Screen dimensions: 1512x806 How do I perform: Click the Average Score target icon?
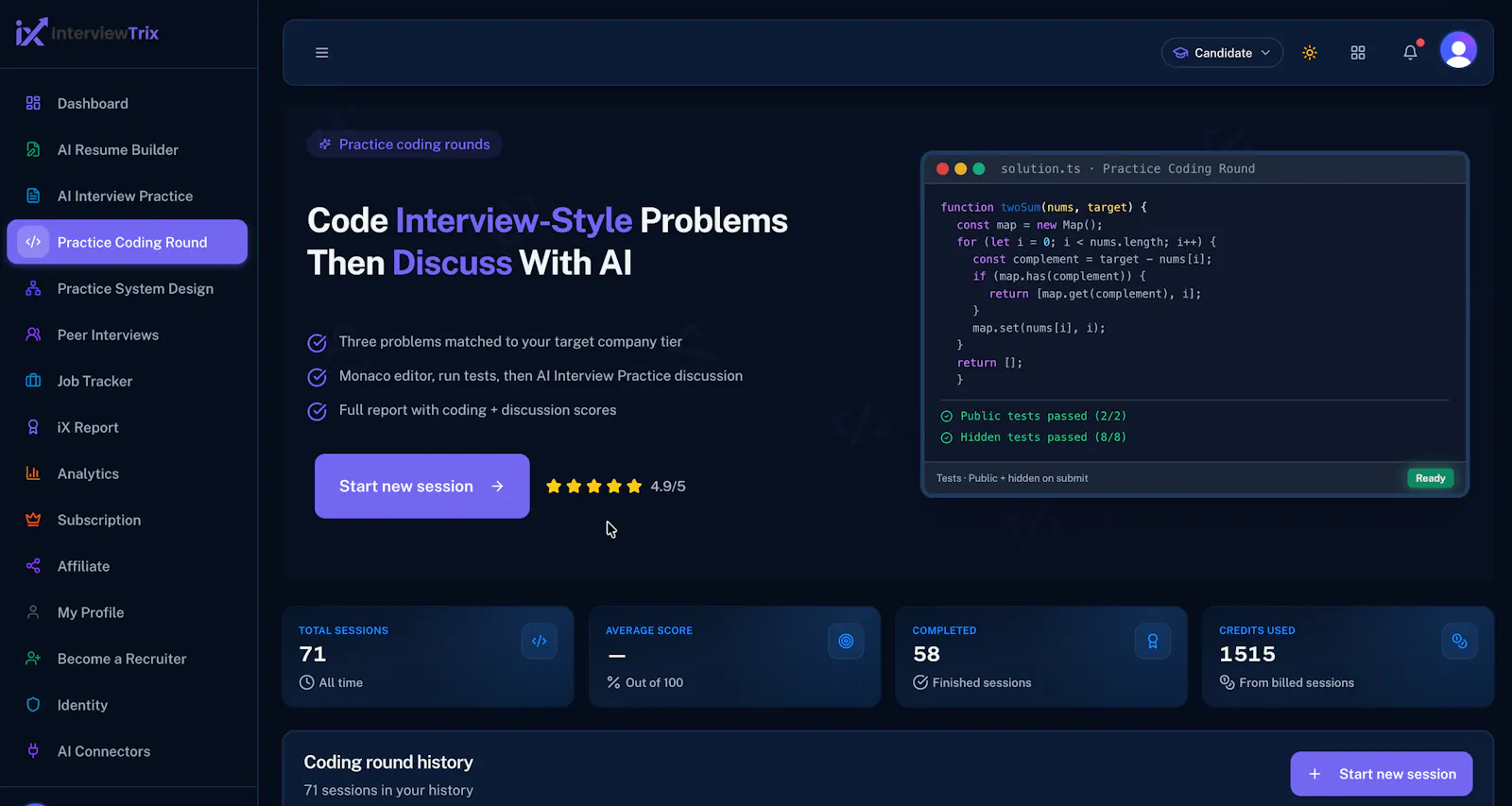pyautogui.click(x=846, y=641)
